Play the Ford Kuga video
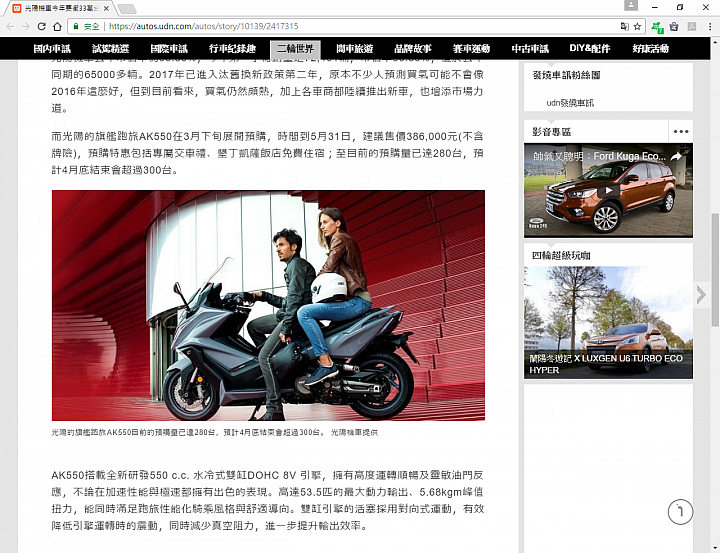The height and width of the screenshot is (553, 720). 608,191
